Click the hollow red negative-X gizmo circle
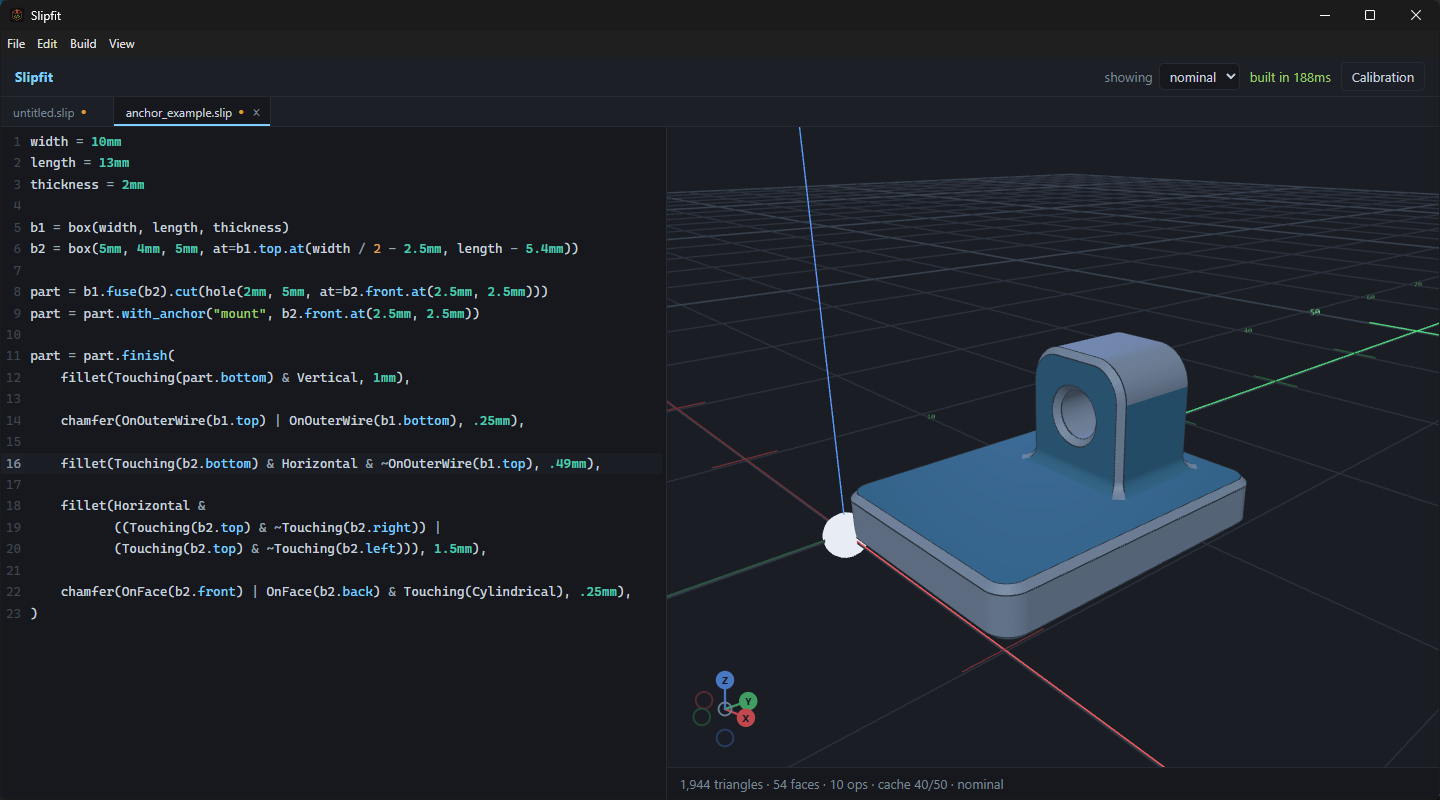The height and width of the screenshot is (800, 1440). (704, 700)
